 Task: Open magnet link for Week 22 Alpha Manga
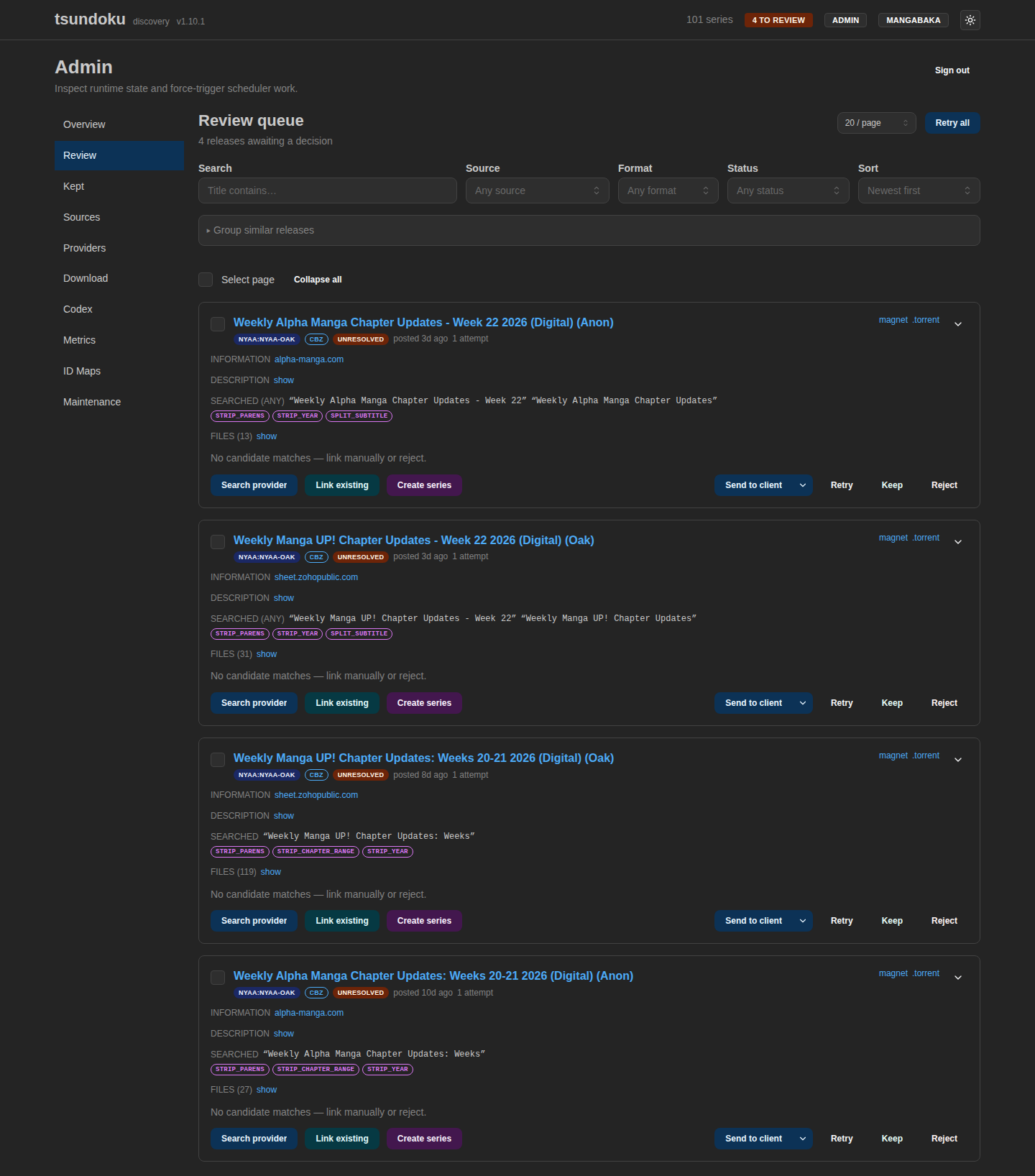click(893, 320)
